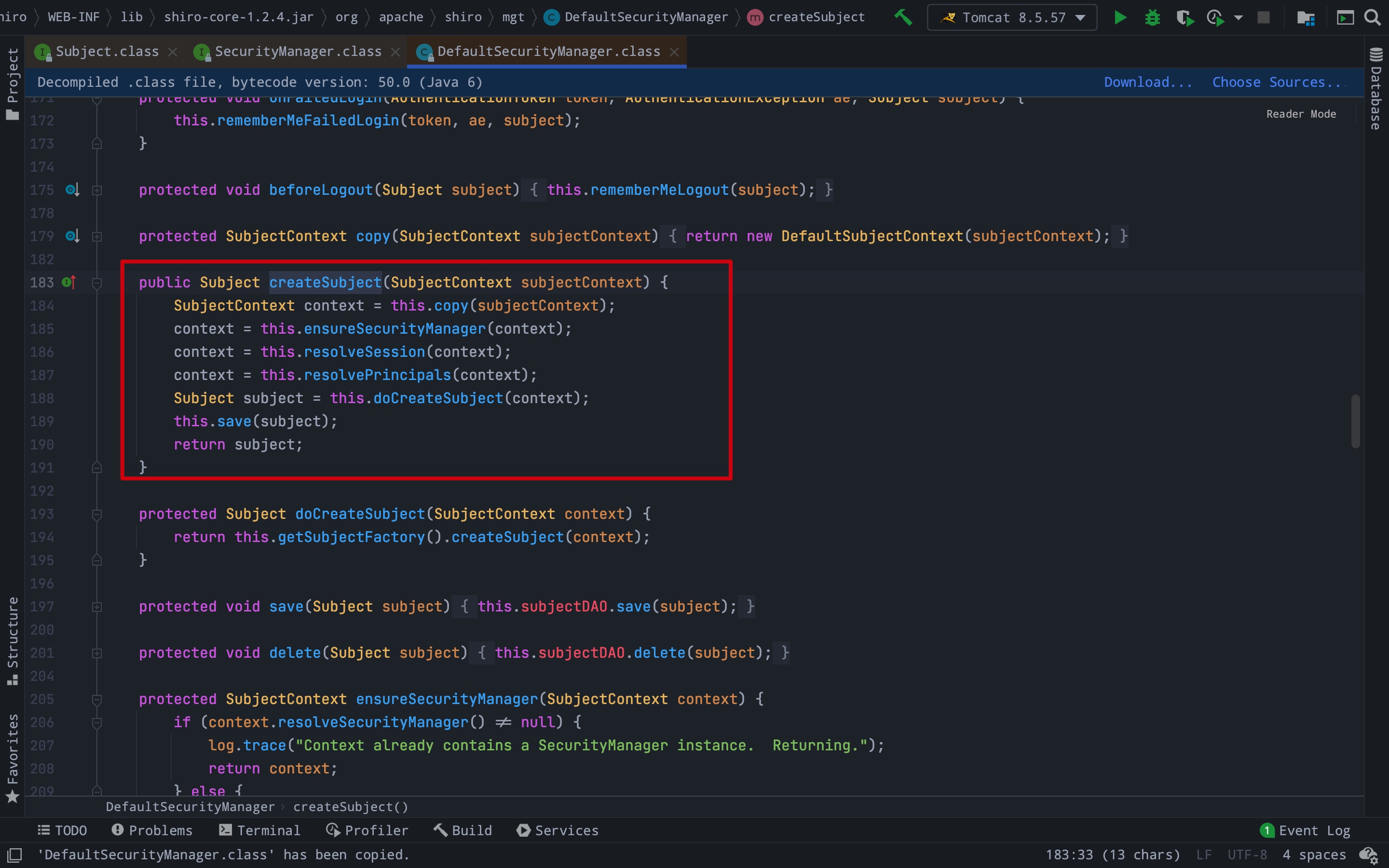The width and height of the screenshot is (1389, 868).
Task: Close the Subject.class tab
Action: [172, 52]
